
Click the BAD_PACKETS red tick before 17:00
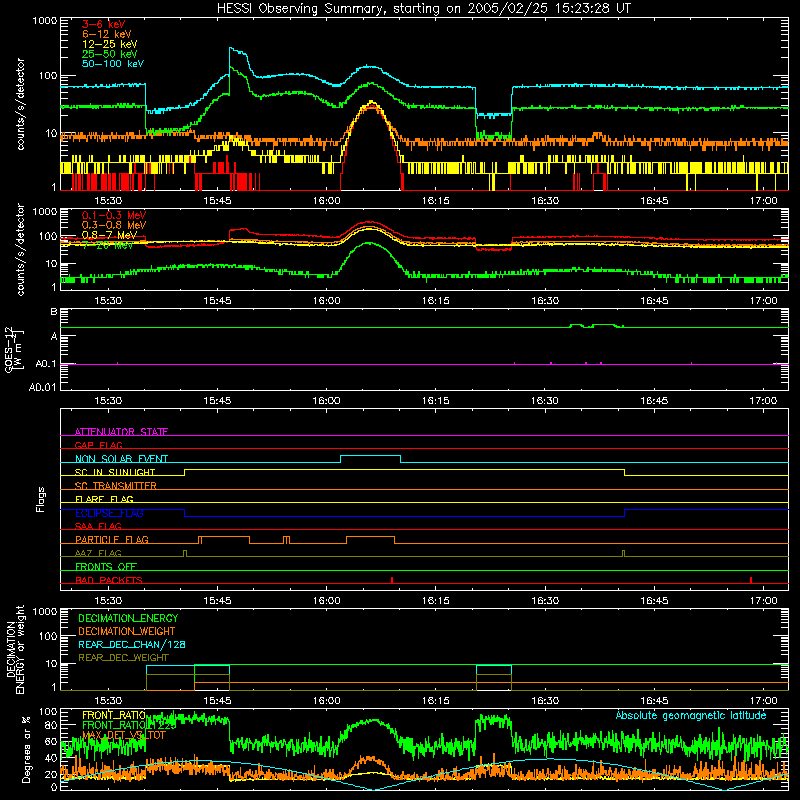coord(751,580)
